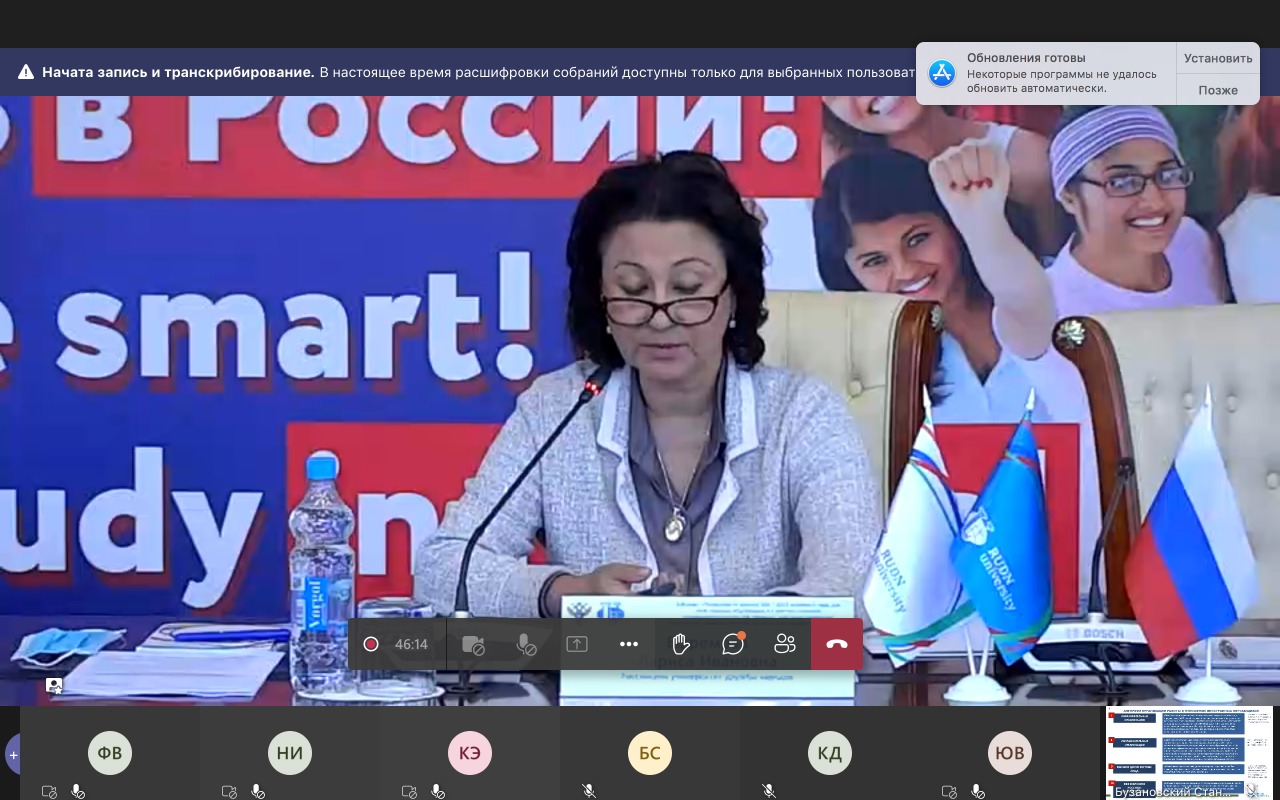
Task: Click КЭ's muted microphone icon
Action: [x=438, y=791]
